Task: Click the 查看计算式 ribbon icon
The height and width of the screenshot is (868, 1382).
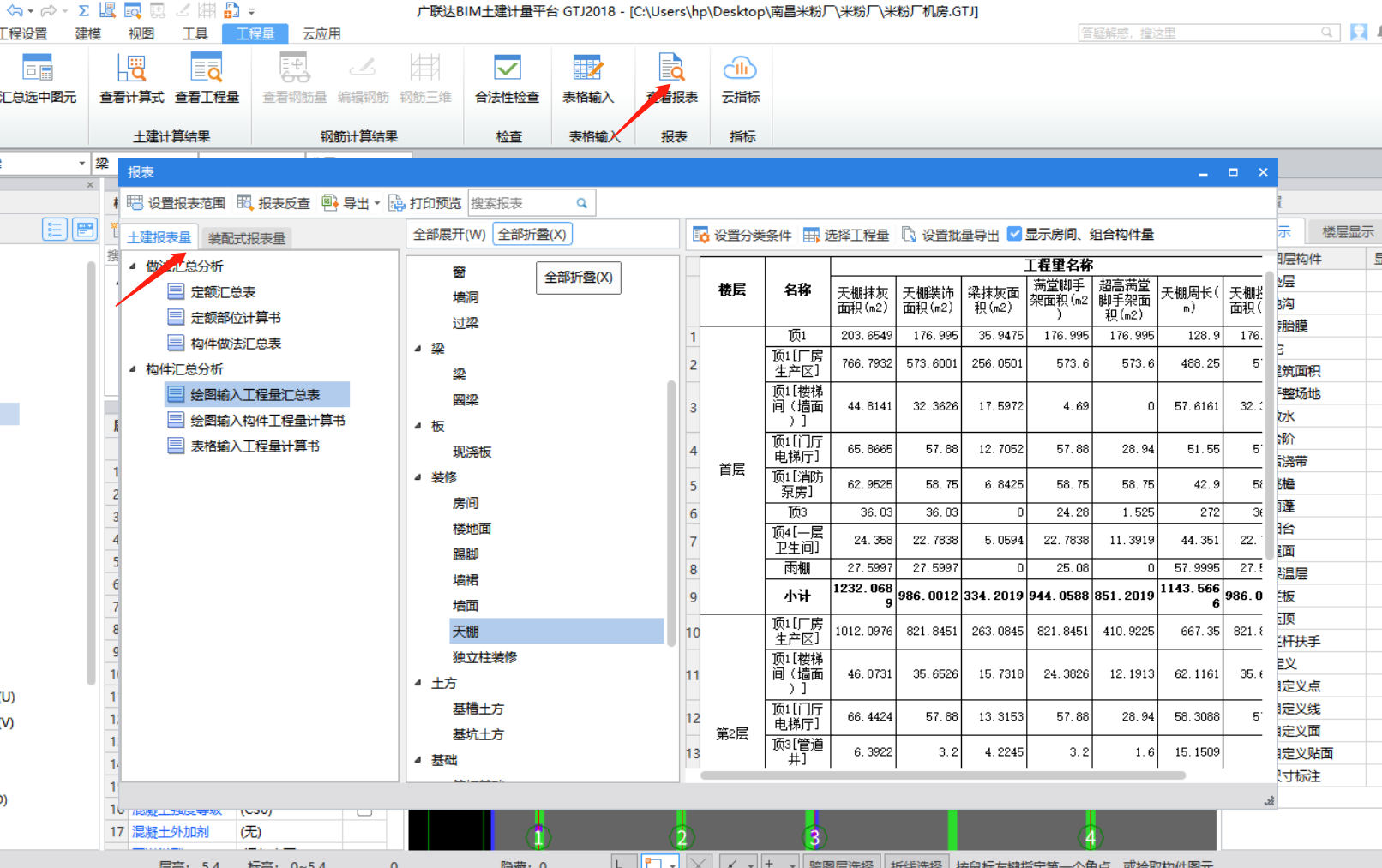Action: coord(131,69)
